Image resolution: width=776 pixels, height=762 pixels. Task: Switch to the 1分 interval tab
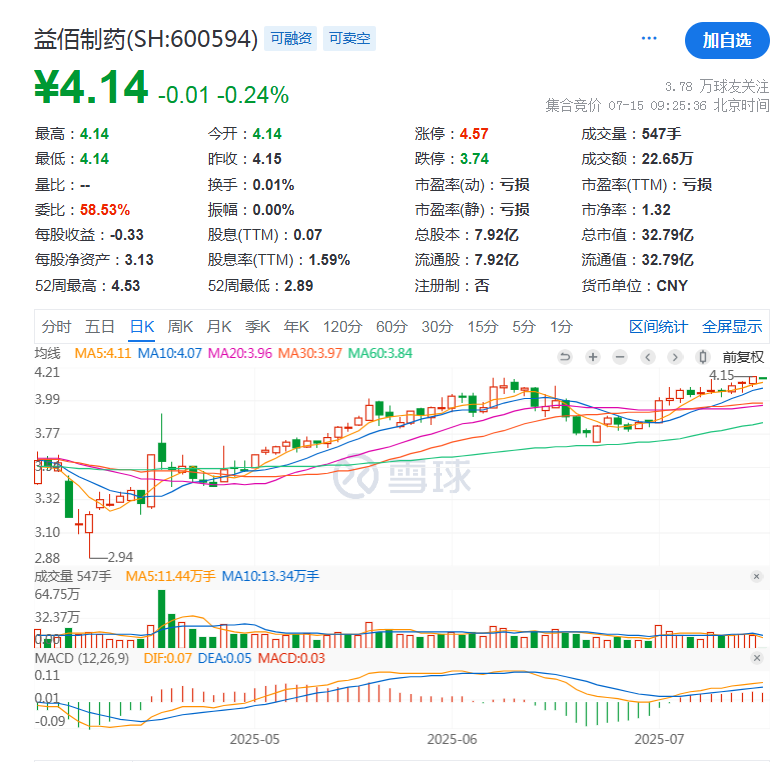click(x=561, y=327)
